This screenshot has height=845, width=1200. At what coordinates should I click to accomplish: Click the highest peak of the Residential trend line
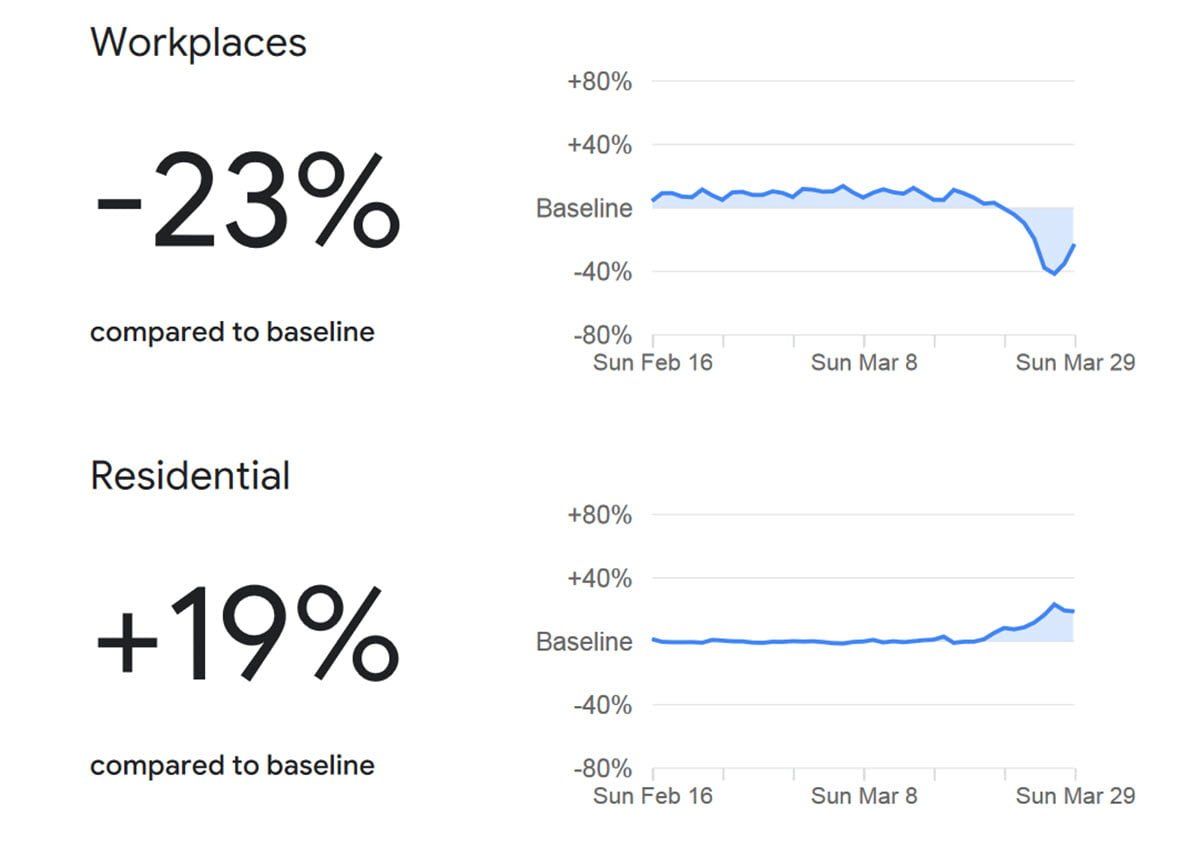(1055, 604)
